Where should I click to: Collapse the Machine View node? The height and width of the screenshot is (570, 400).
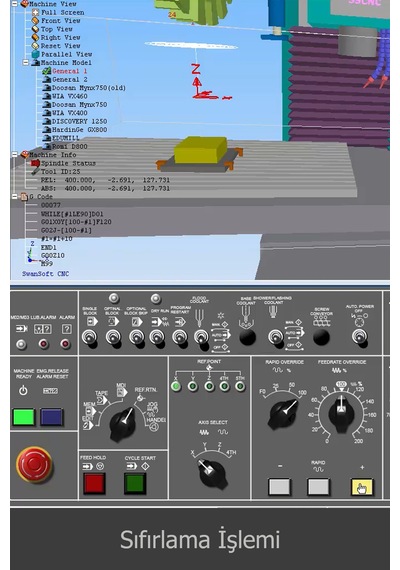click(x=15, y=4)
